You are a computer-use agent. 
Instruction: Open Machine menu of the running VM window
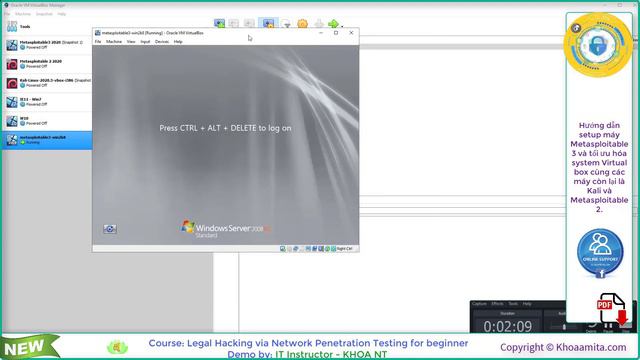click(114, 42)
